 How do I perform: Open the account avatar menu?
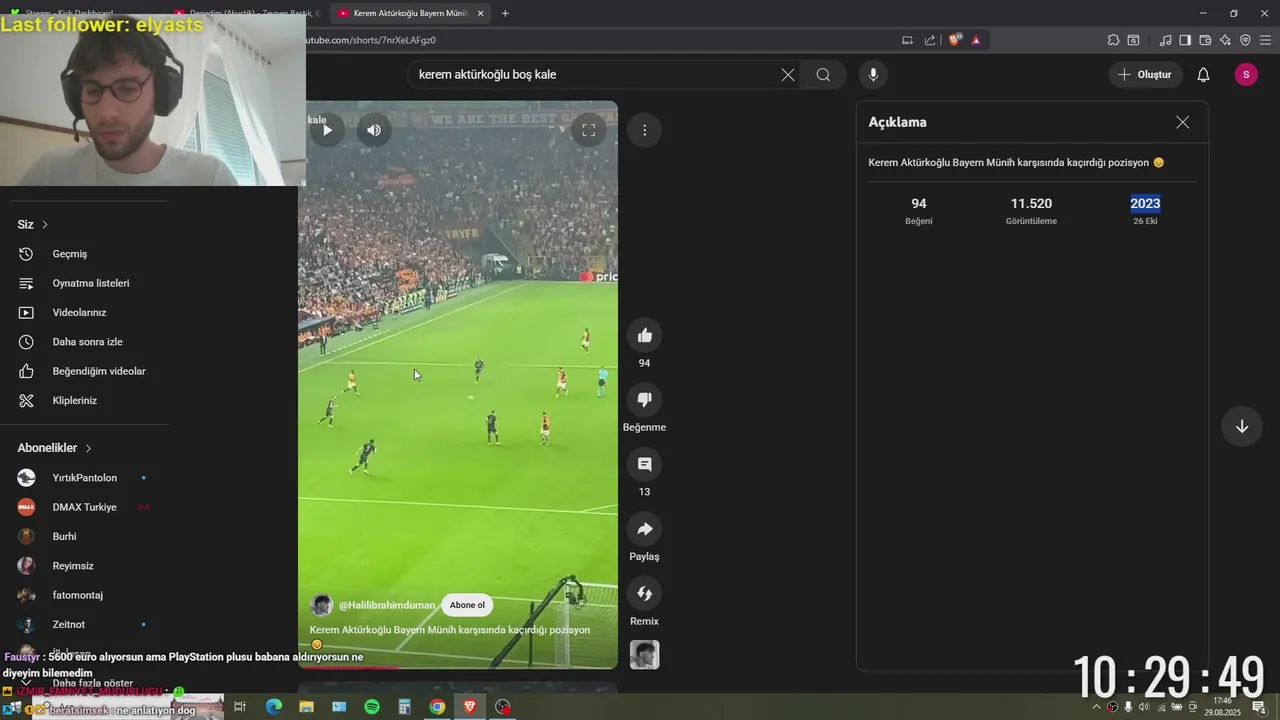(x=1246, y=75)
